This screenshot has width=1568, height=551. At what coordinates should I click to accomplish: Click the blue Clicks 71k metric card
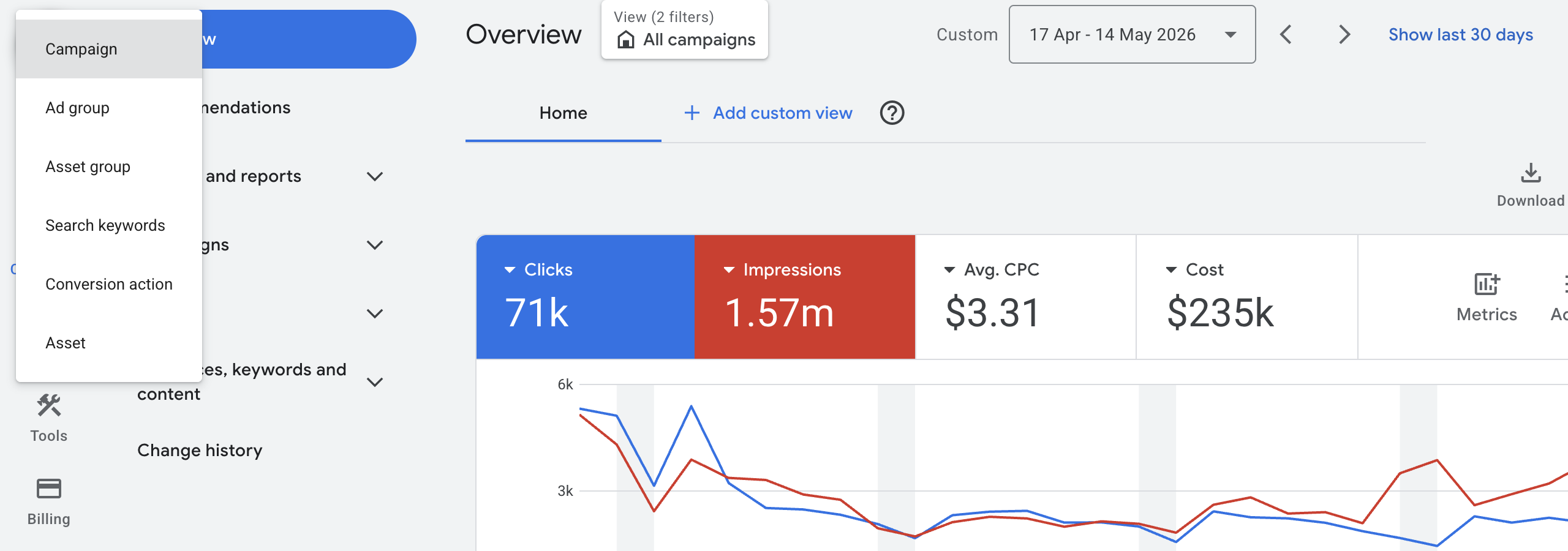tap(586, 297)
